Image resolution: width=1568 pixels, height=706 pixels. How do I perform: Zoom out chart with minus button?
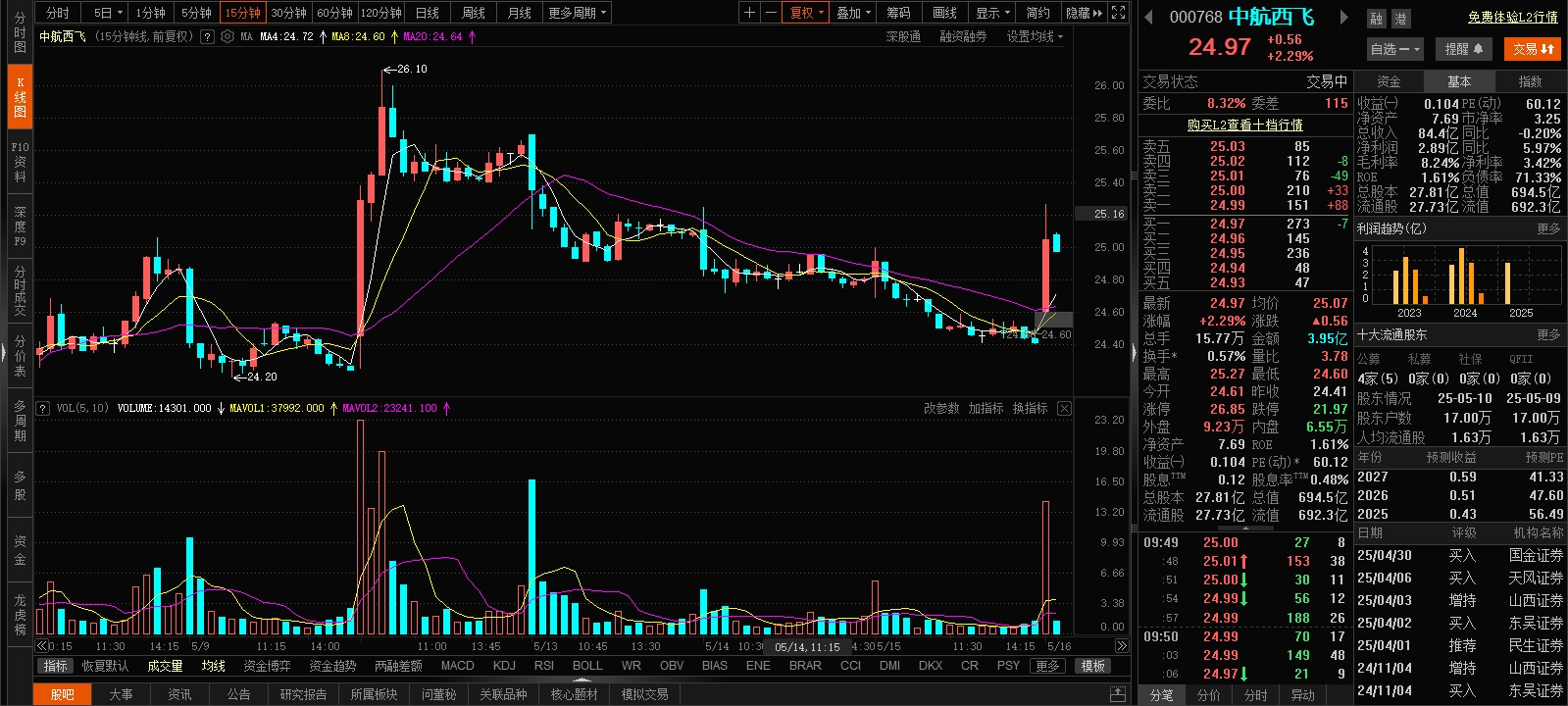pos(771,13)
